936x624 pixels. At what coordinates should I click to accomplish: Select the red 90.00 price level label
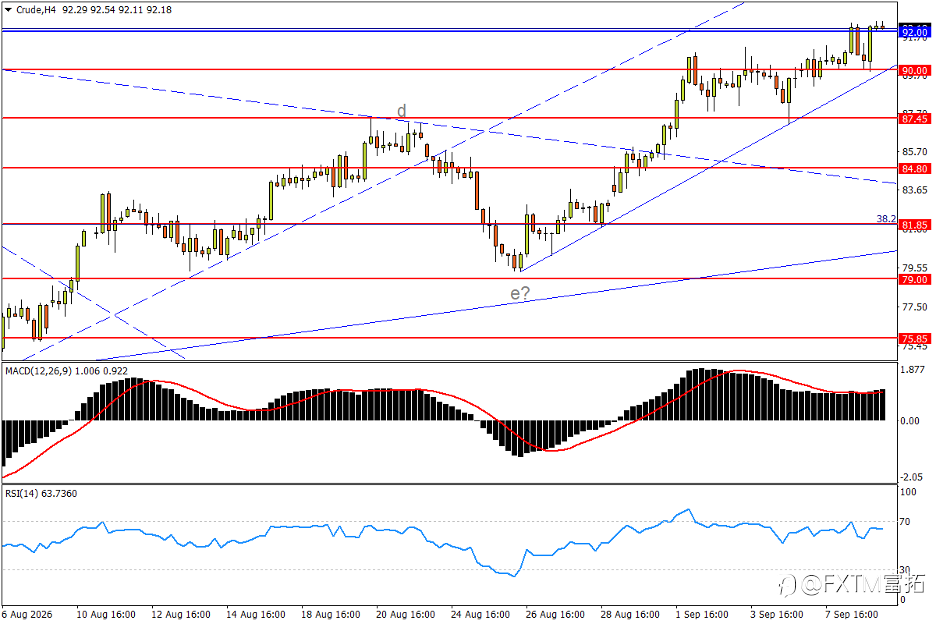pyautogui.click(x=914, y=70)
